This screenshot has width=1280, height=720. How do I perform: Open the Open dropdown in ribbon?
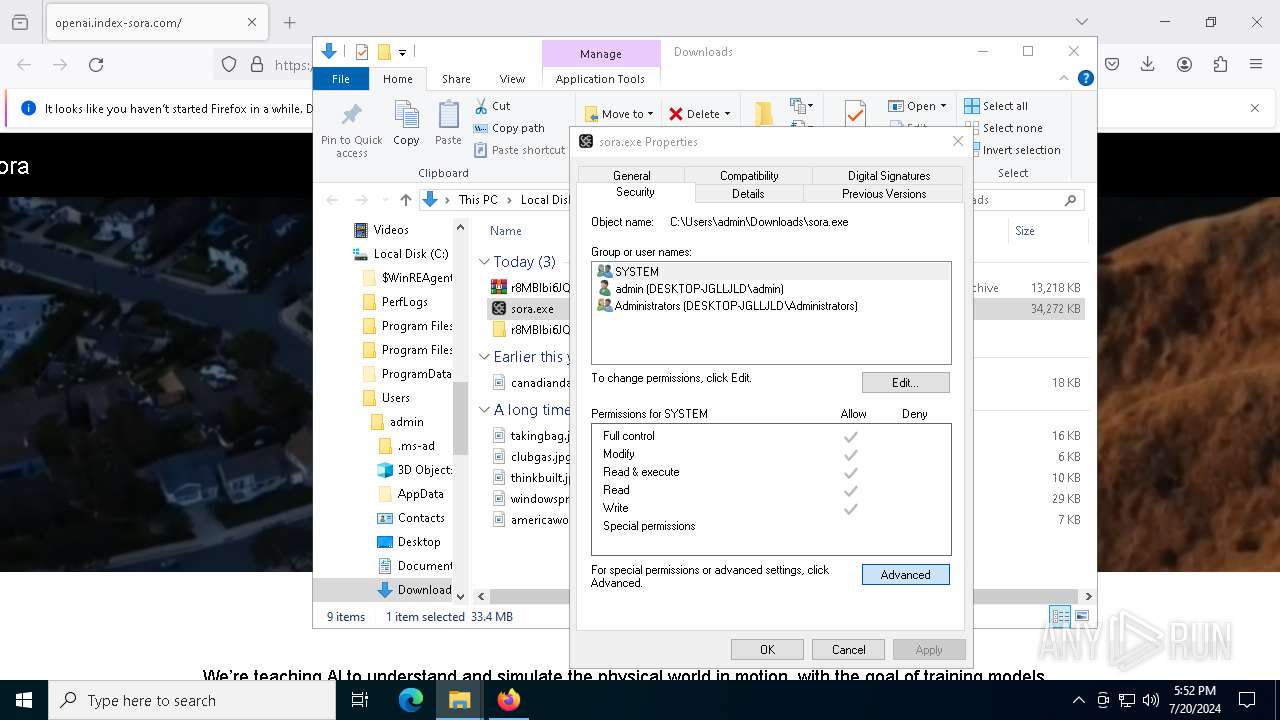(x=917, y=106)
